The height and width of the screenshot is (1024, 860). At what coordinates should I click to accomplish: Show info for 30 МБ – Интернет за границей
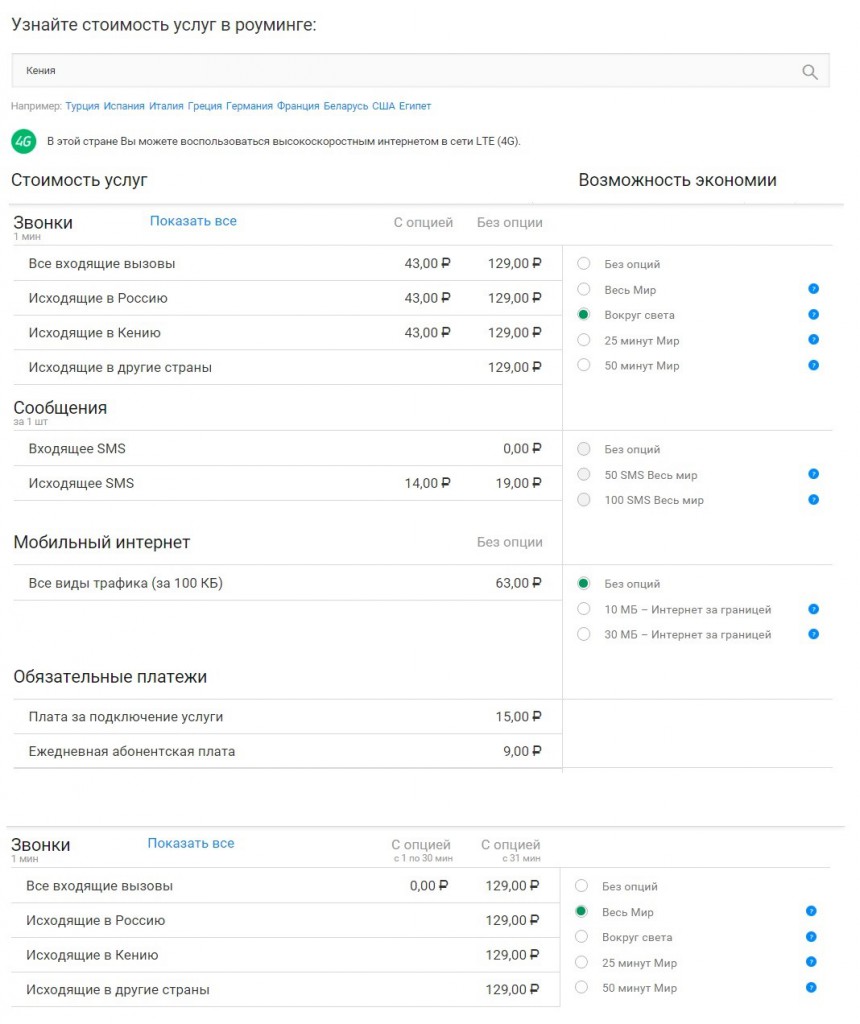813,634
